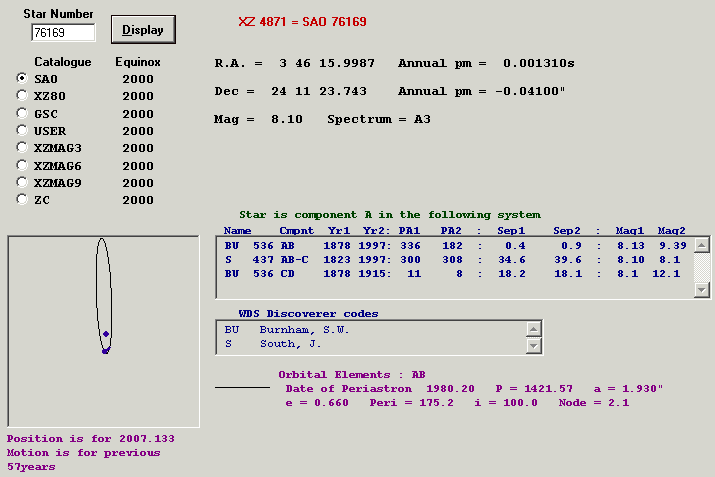Viewport: 715px width, 477px height.
Task: Click the P = 1421.57 period value
Action: pyautogui.click(x=534, y=389)
